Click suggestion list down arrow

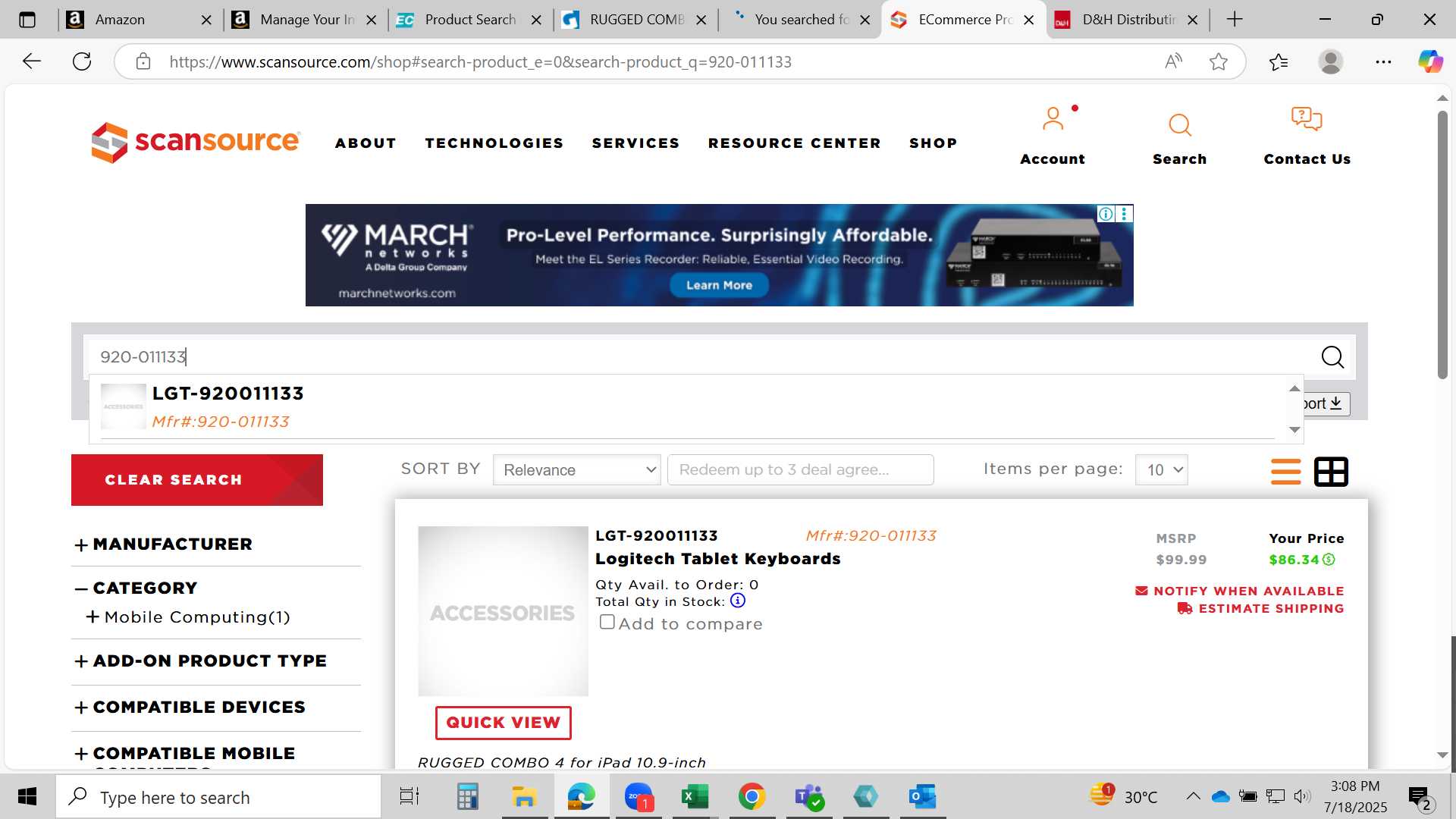pos(1294,430)
